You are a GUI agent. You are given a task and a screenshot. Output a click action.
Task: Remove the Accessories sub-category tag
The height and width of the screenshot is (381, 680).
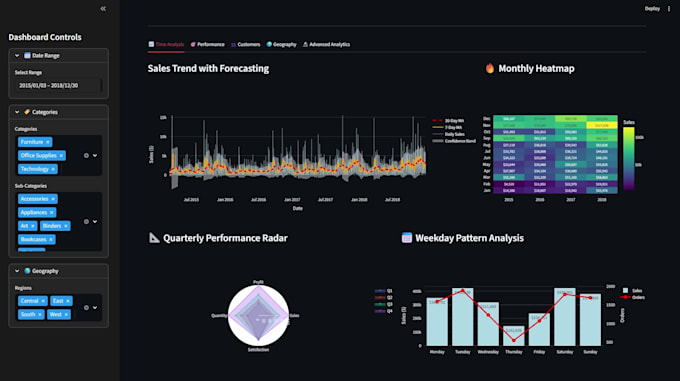[x=53, y=199]
